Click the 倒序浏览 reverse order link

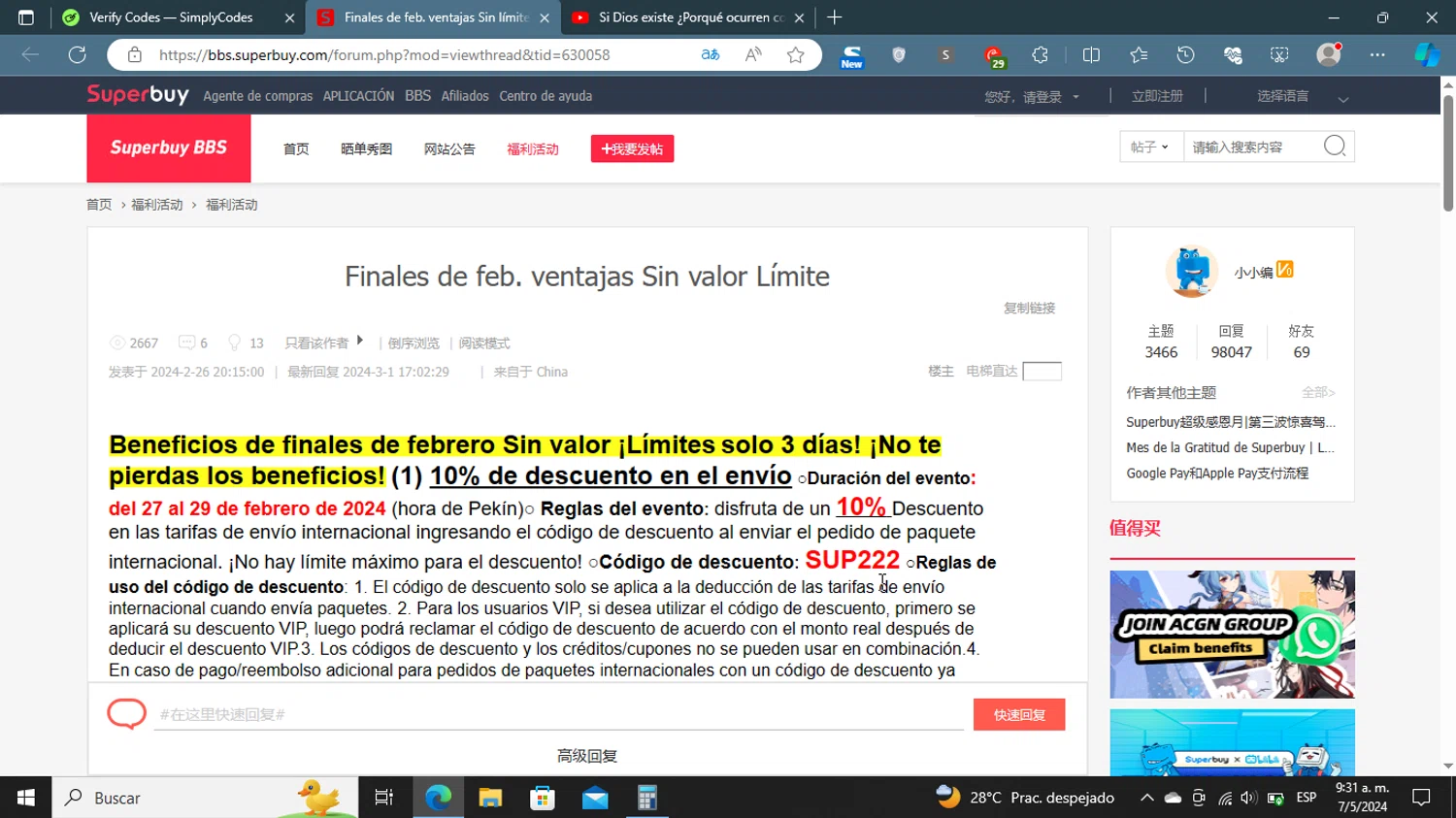click(414, 344)
